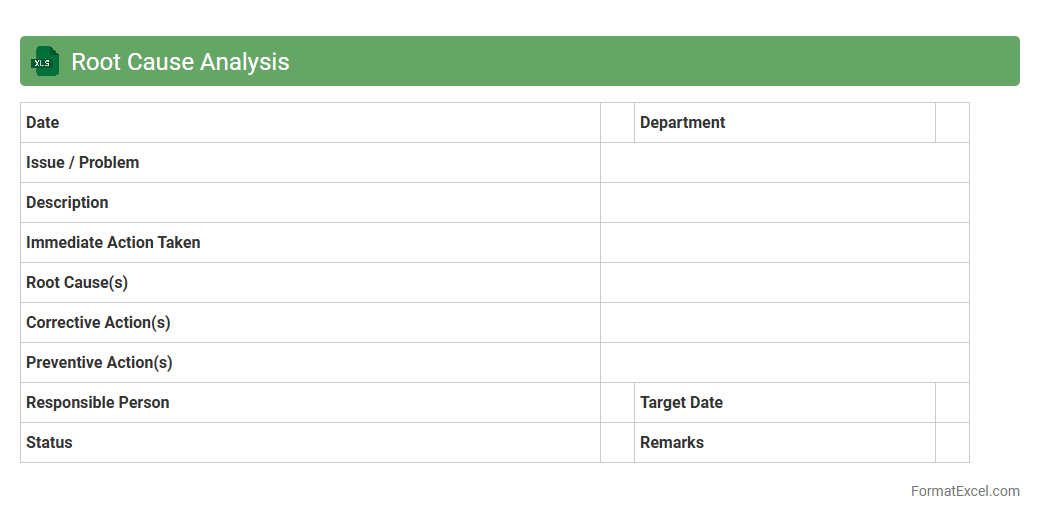Click the Preventive Action(s) value field
1040x520 pixels.
784,363
